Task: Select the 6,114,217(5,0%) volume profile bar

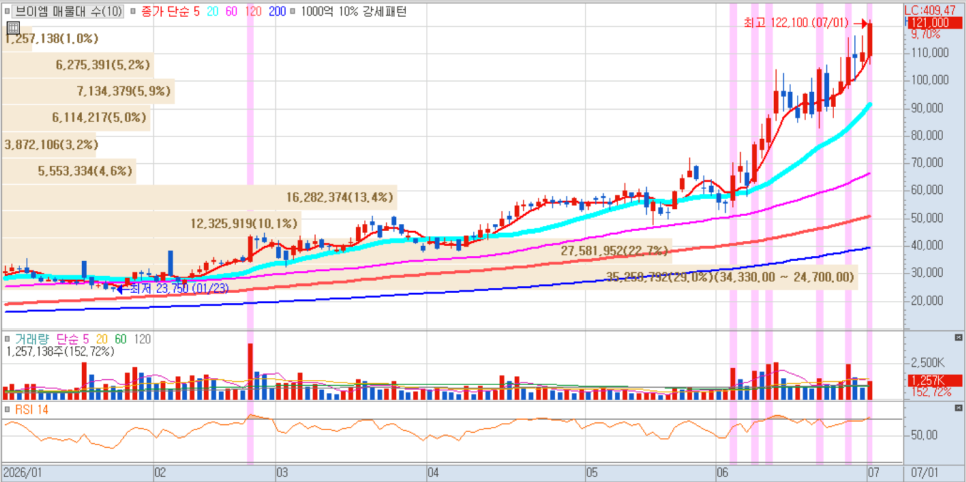Action: point(76,118)
